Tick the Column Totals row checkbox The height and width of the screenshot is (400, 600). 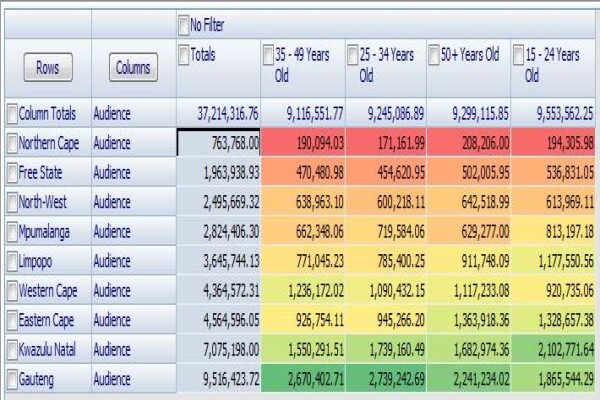[x=12, y=114]
